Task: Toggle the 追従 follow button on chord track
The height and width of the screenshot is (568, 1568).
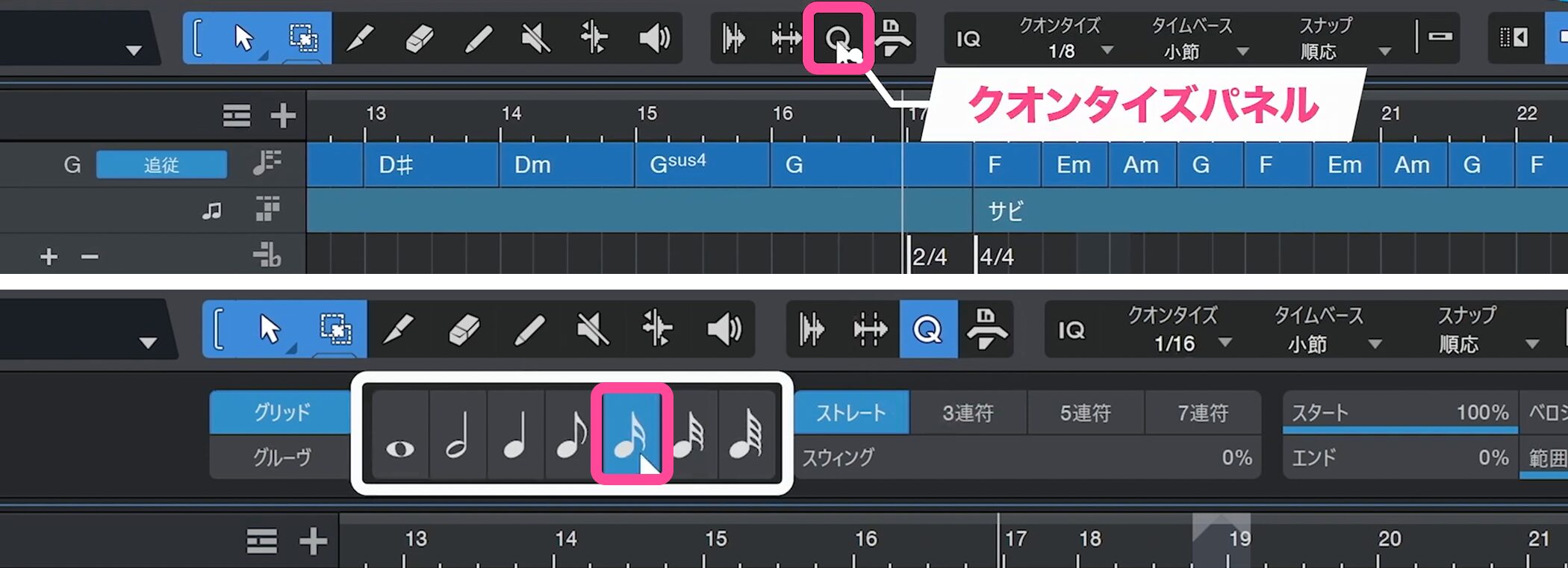Action: tap(161, 164)
